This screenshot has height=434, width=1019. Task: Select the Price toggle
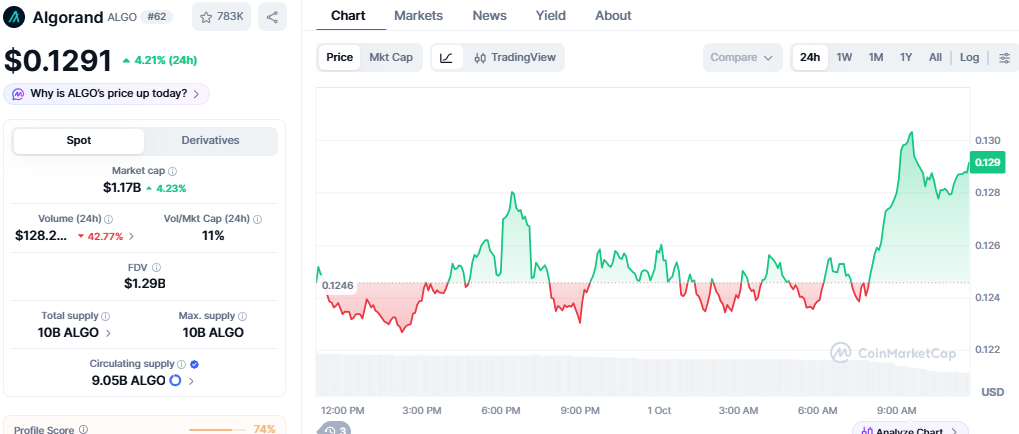click(x=339, y=57)
